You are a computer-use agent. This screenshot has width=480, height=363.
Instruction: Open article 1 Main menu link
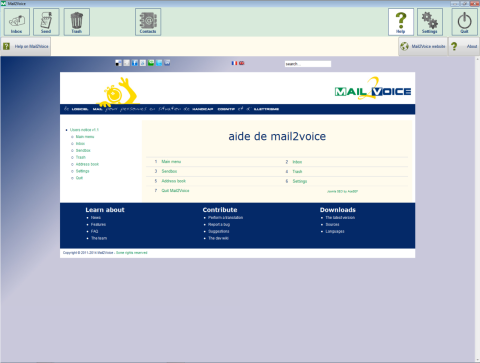[x=171, y=162]
